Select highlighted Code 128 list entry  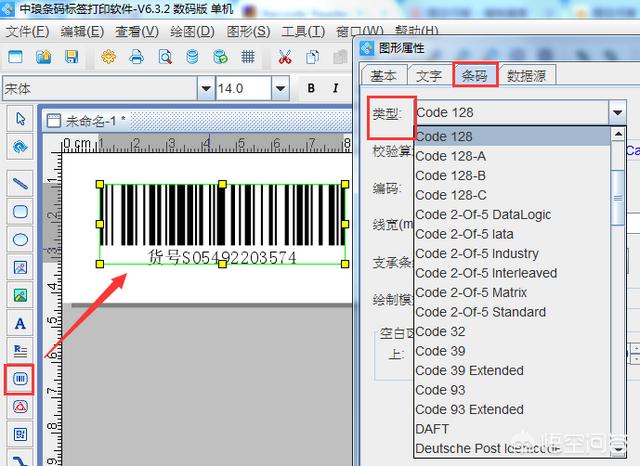(x=512, y=136)
